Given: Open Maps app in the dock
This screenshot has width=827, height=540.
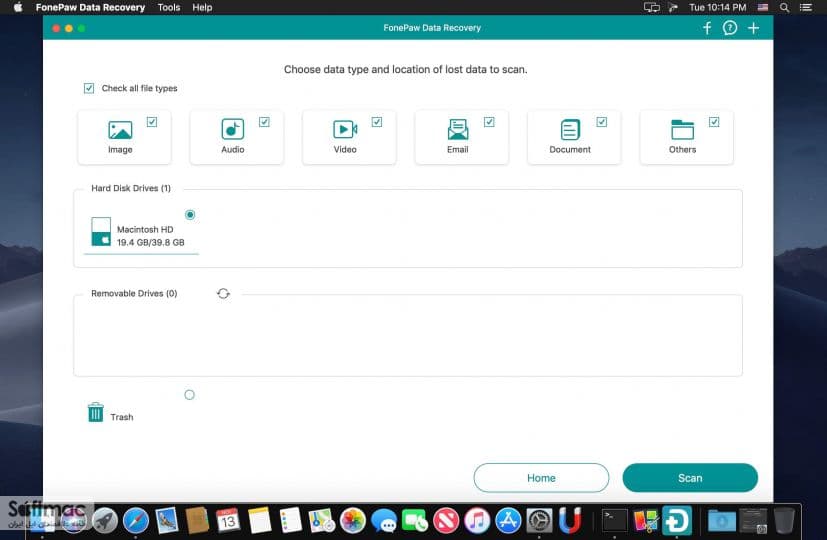Looking at the screenshot, I should pos(322,520).
